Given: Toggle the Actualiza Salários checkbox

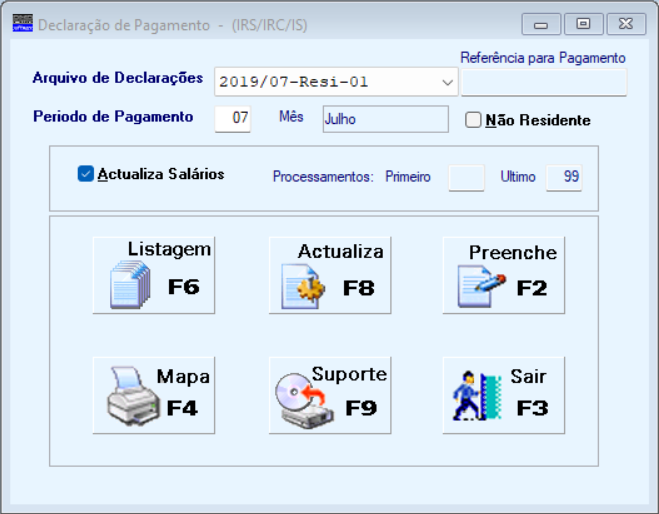Looking at the screenshot, I should click(85, 174).
